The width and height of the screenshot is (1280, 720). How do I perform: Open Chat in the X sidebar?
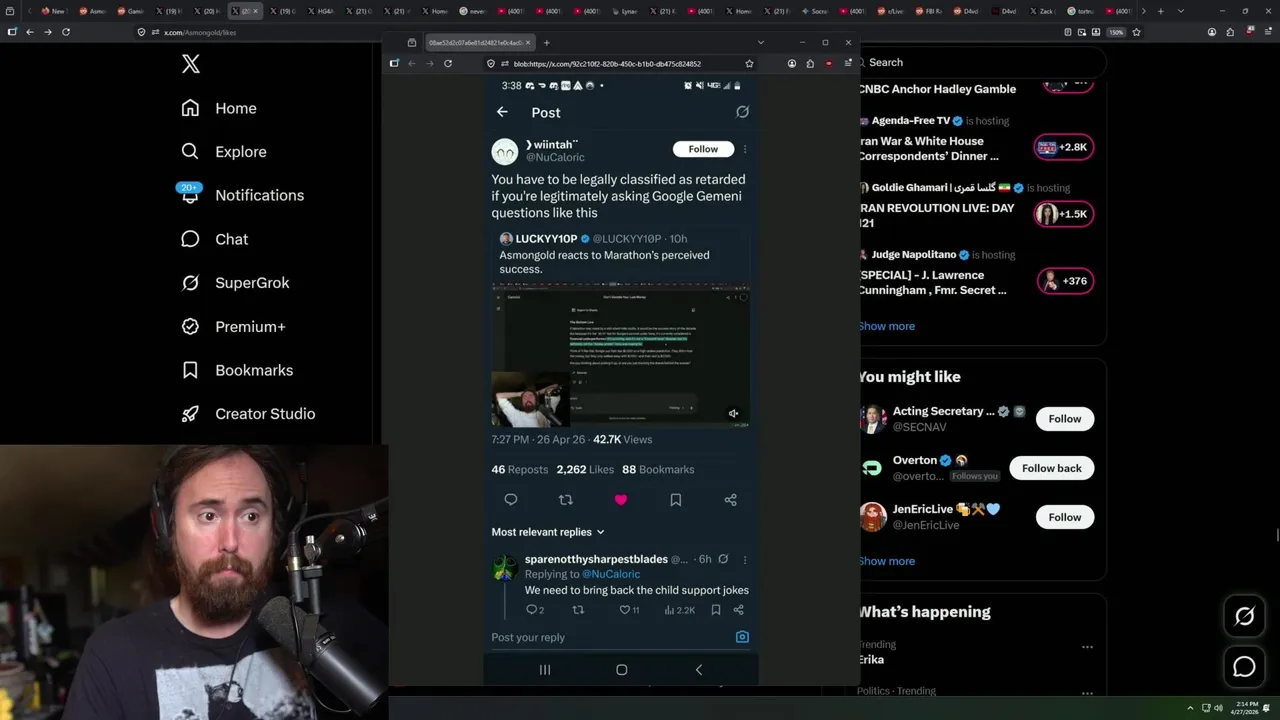(x=214, y=239)
